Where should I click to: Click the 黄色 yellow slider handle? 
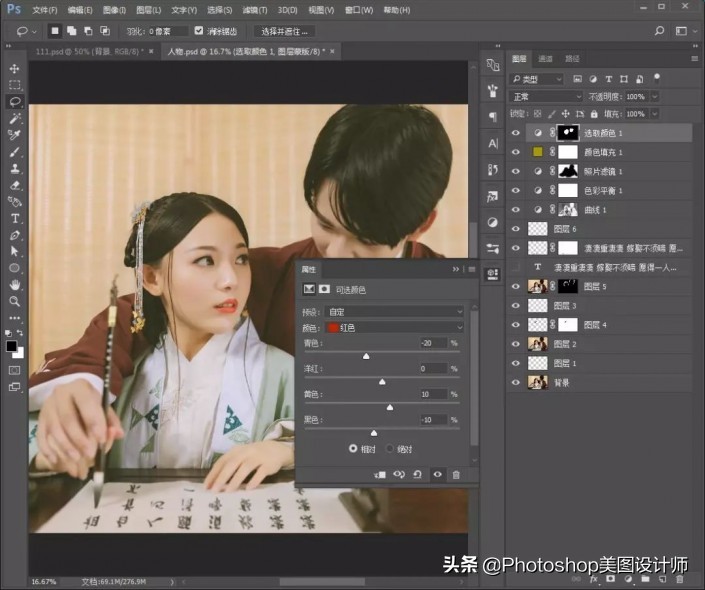pyautogui.click(x=390, y=407)
